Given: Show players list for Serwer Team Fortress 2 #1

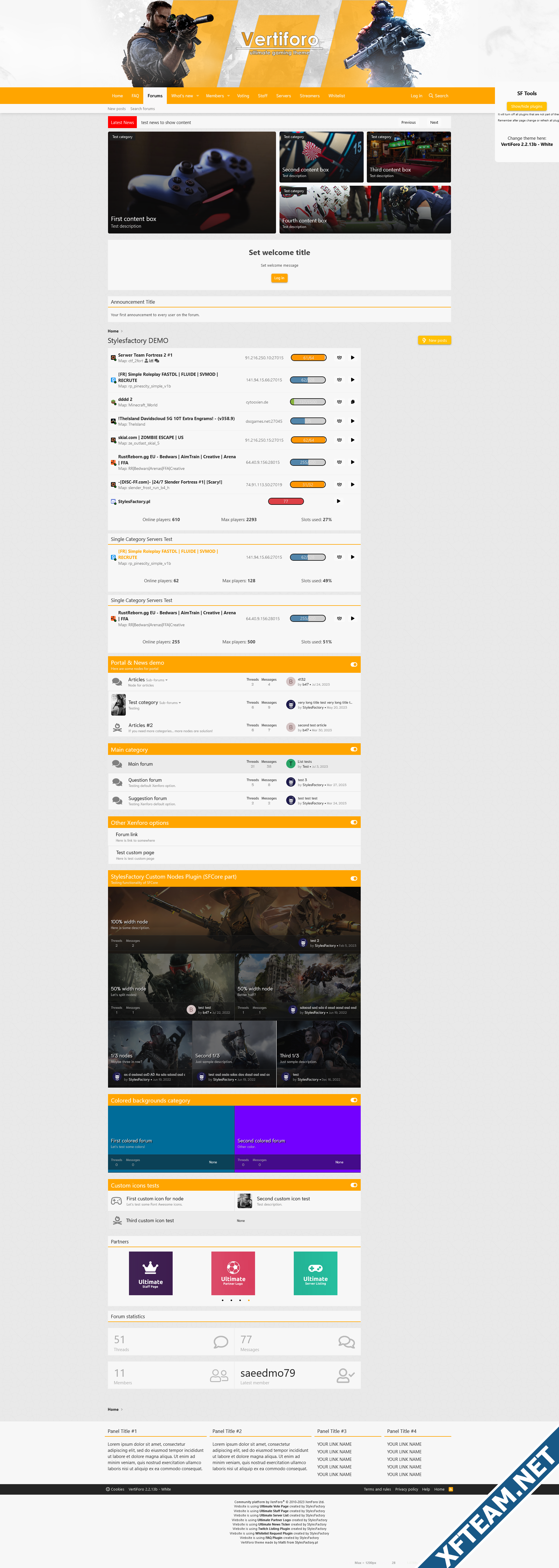Looking at the screenshot, I should click(339, 358).
